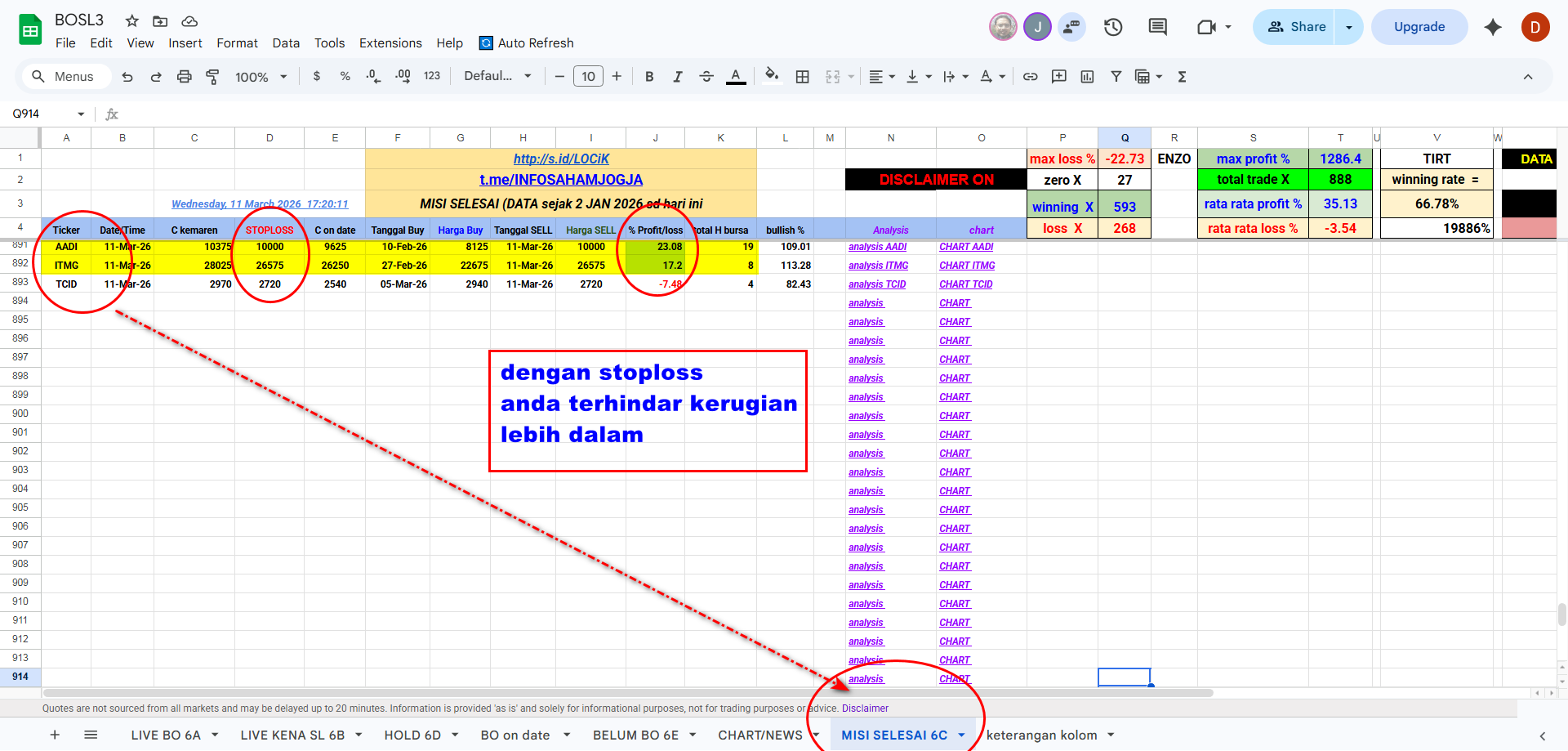Open version history clock icon
This screenshot has height=751, width=1568.
pyautogui.click(x=1113, y=27)
